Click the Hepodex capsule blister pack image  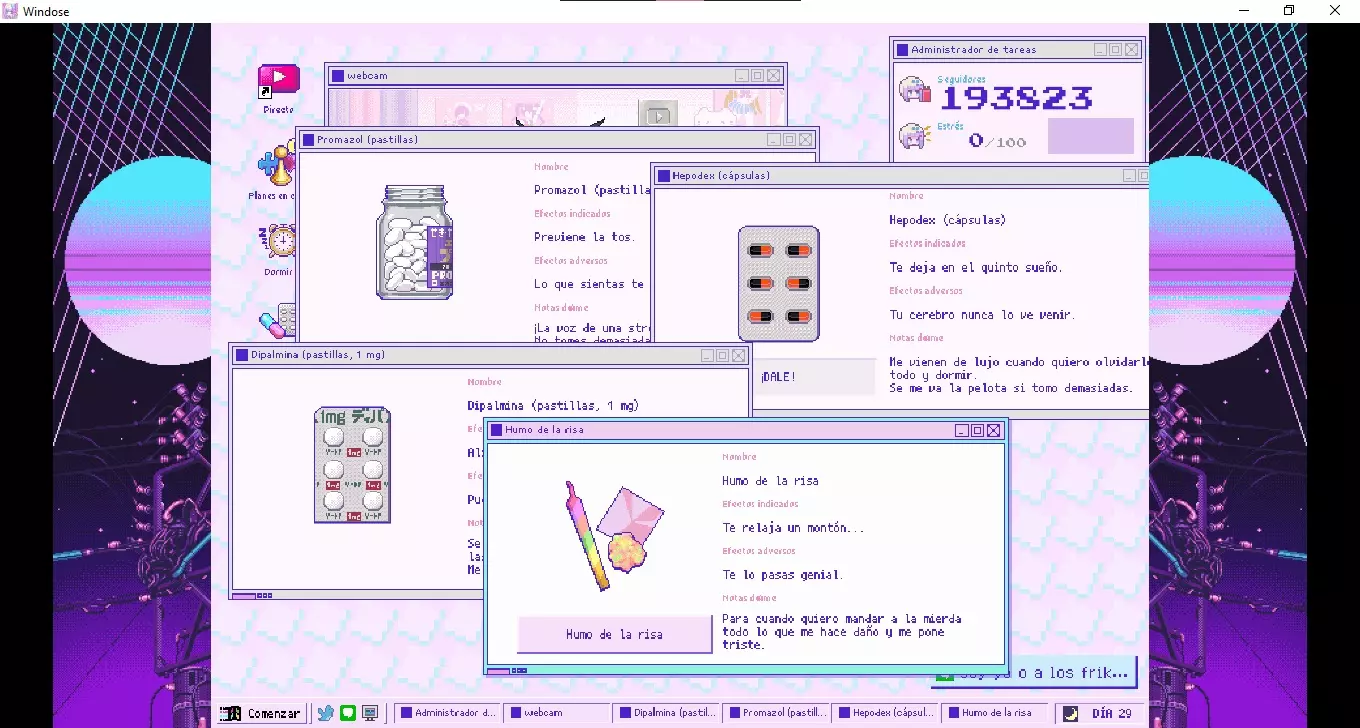[778, 284]
